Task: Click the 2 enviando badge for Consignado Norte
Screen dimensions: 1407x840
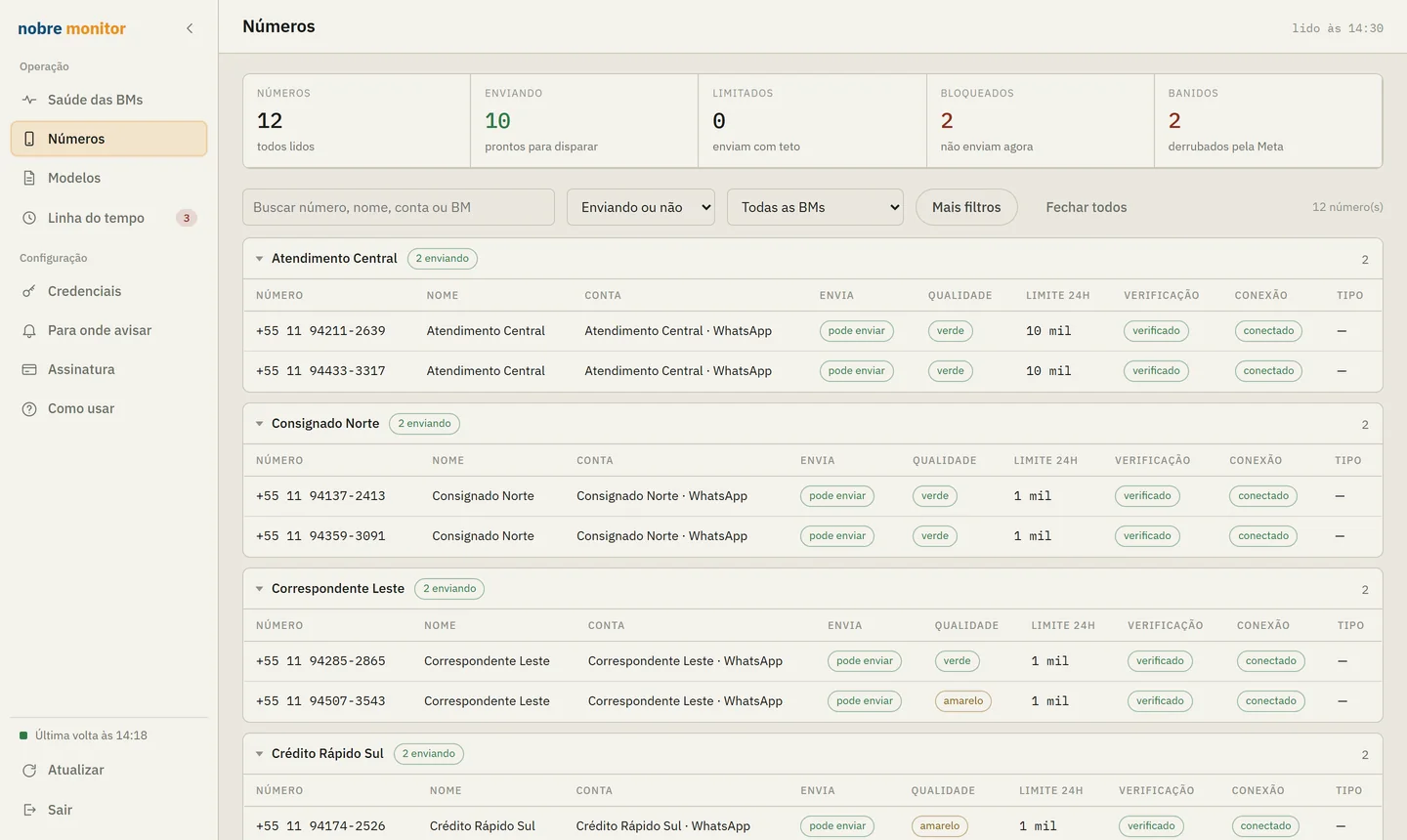Action: [424, 424]
